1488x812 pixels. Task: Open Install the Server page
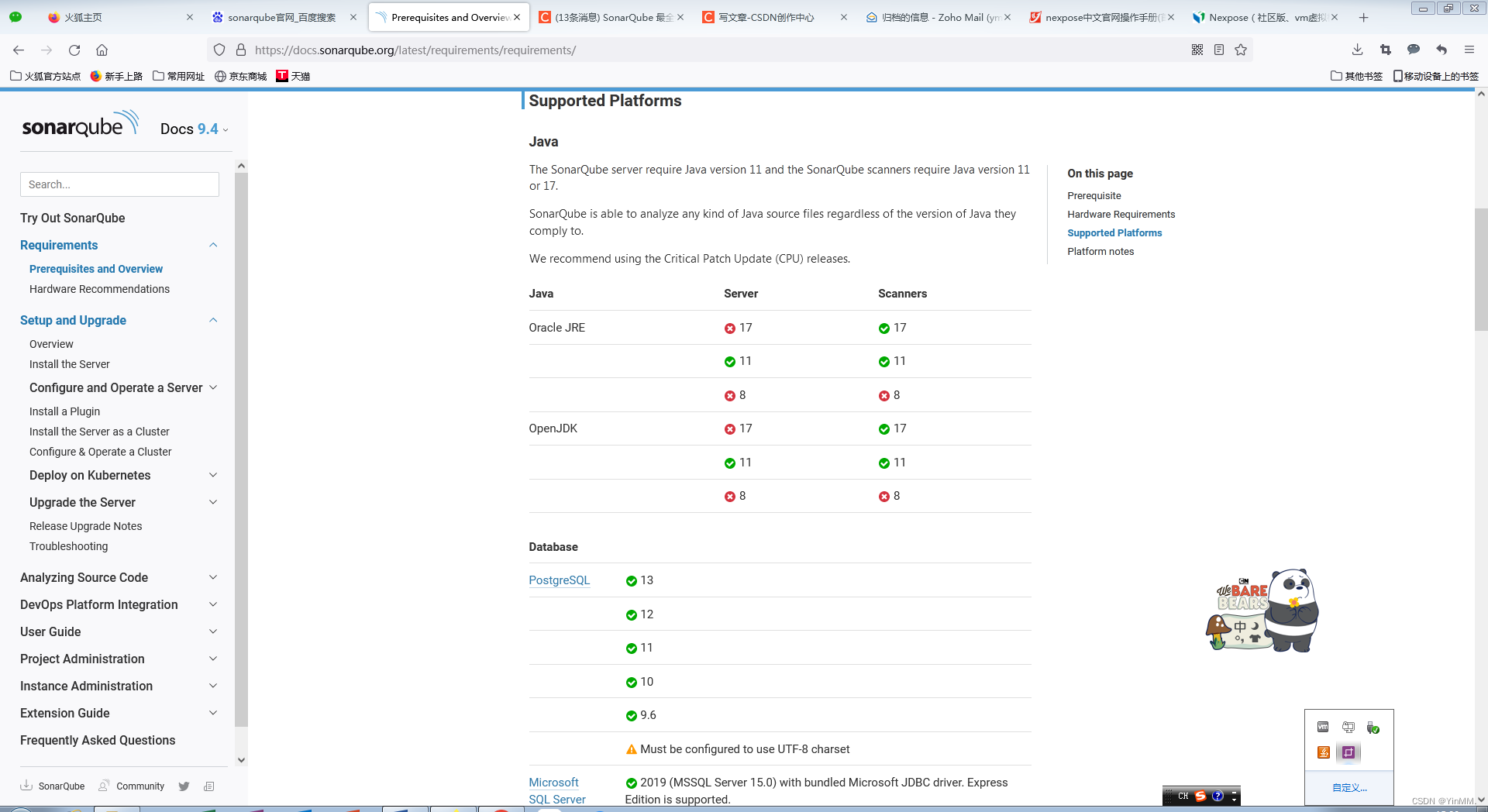[x=70, y=364]
